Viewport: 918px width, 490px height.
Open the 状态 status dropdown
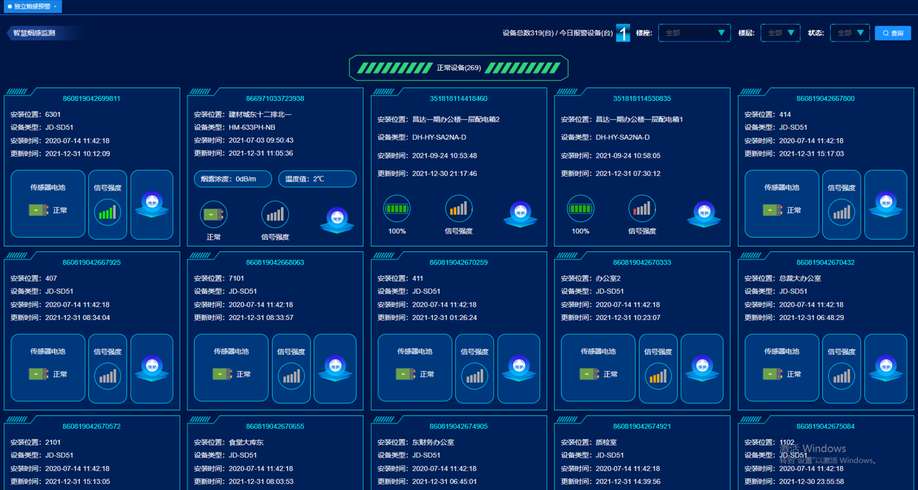point(849,33)
